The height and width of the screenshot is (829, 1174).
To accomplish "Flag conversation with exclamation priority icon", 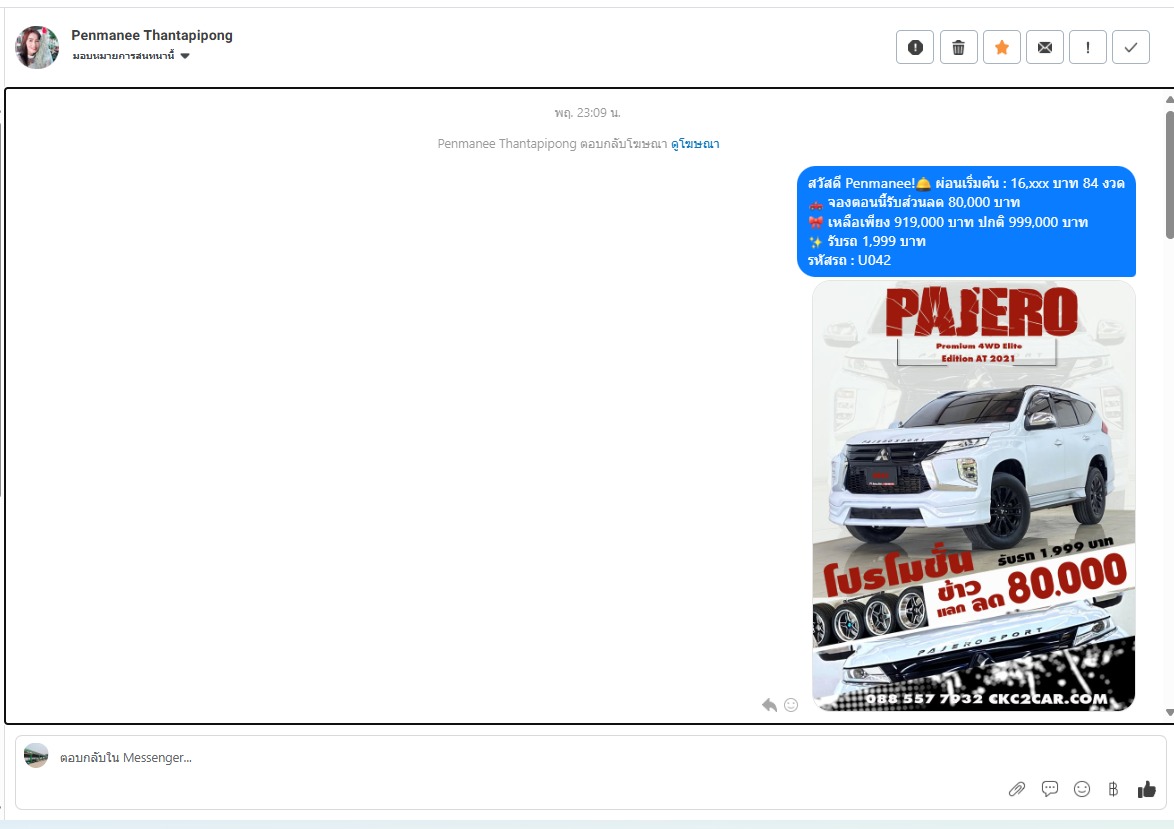I will [x=1088, y=48].
